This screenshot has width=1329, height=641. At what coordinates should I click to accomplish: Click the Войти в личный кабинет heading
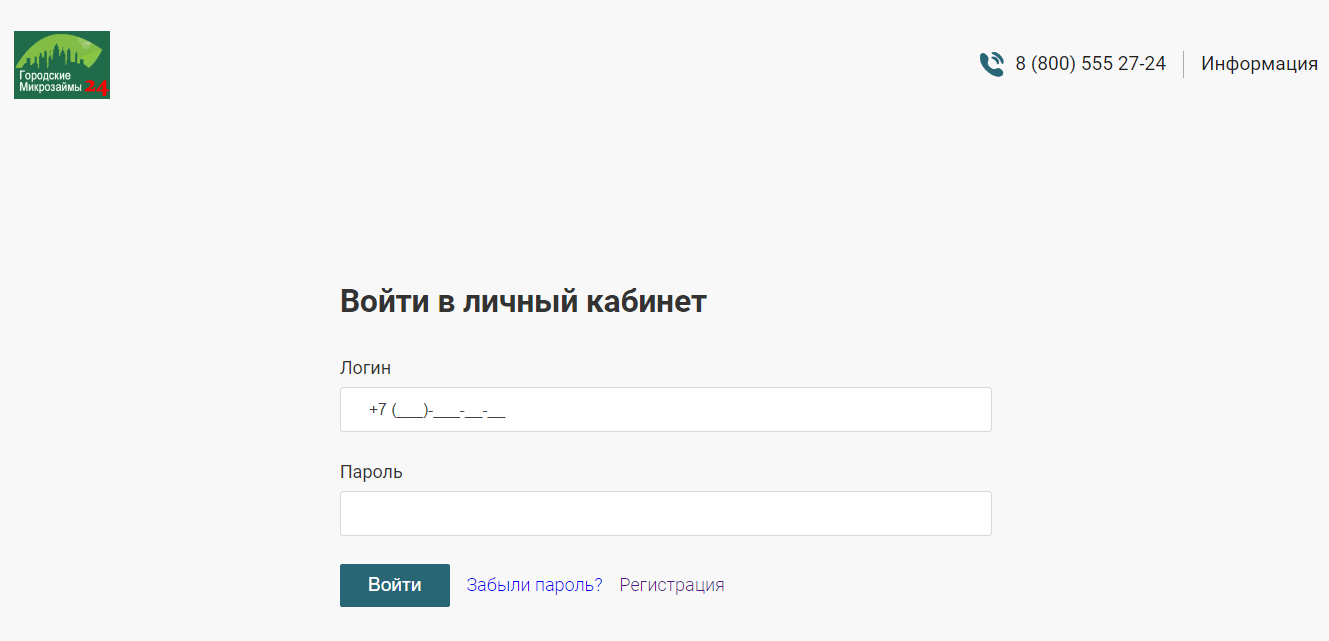pyautogui.click(x=523, y=301)
